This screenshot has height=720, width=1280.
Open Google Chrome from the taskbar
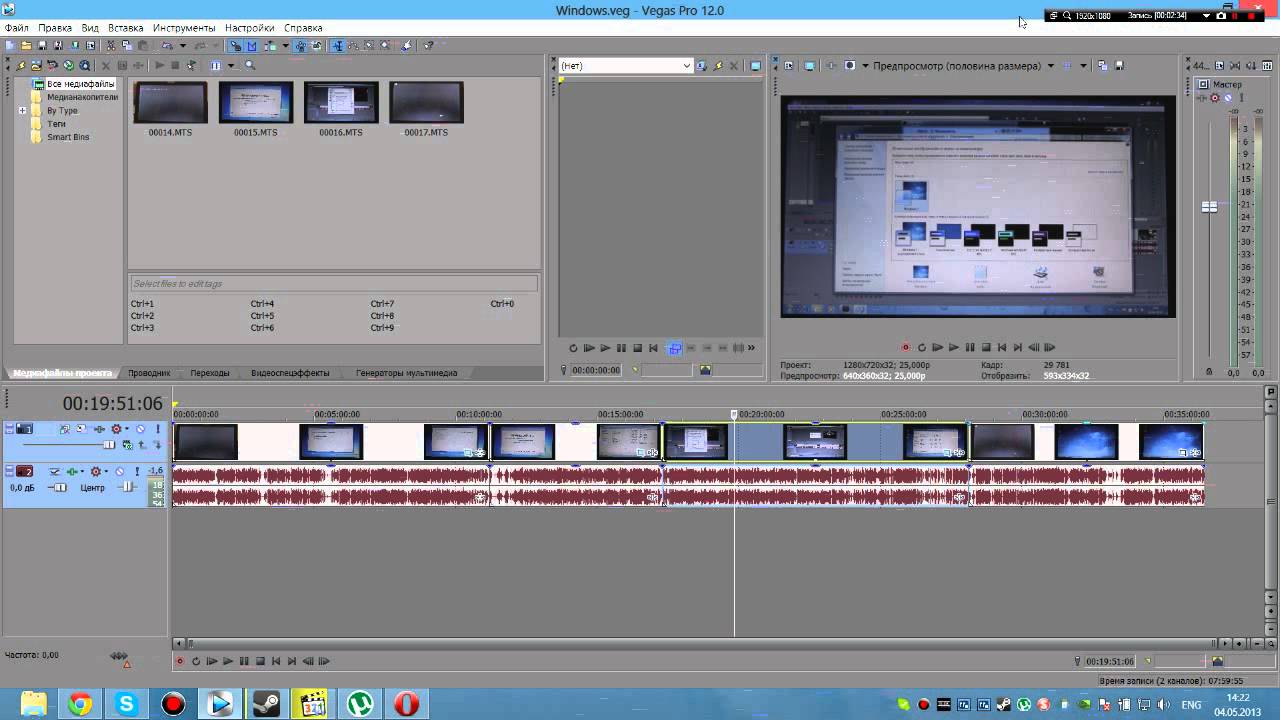(x=80, y=704)
